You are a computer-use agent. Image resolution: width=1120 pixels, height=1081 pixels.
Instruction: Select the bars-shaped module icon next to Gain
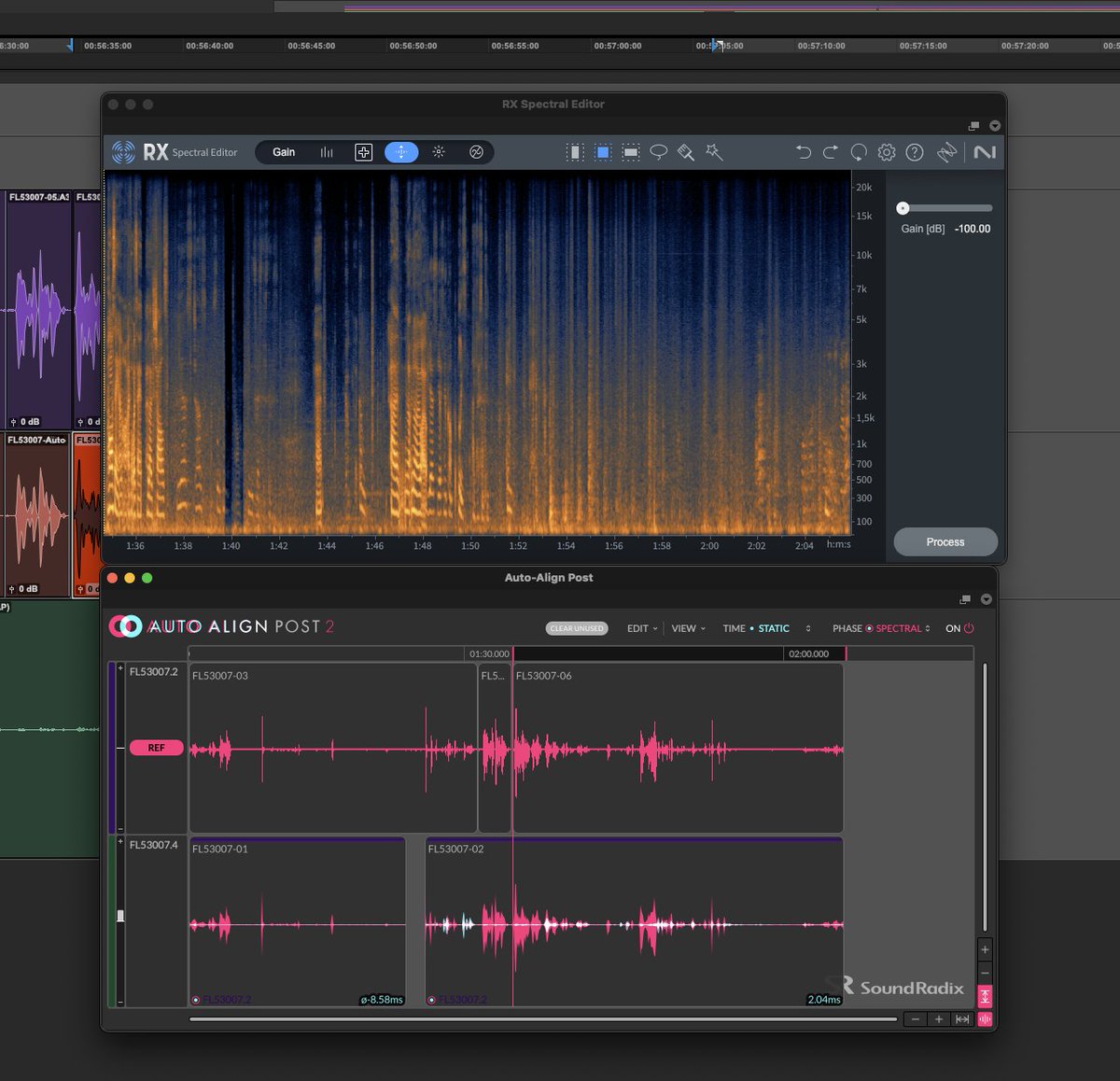pos(327,152)
